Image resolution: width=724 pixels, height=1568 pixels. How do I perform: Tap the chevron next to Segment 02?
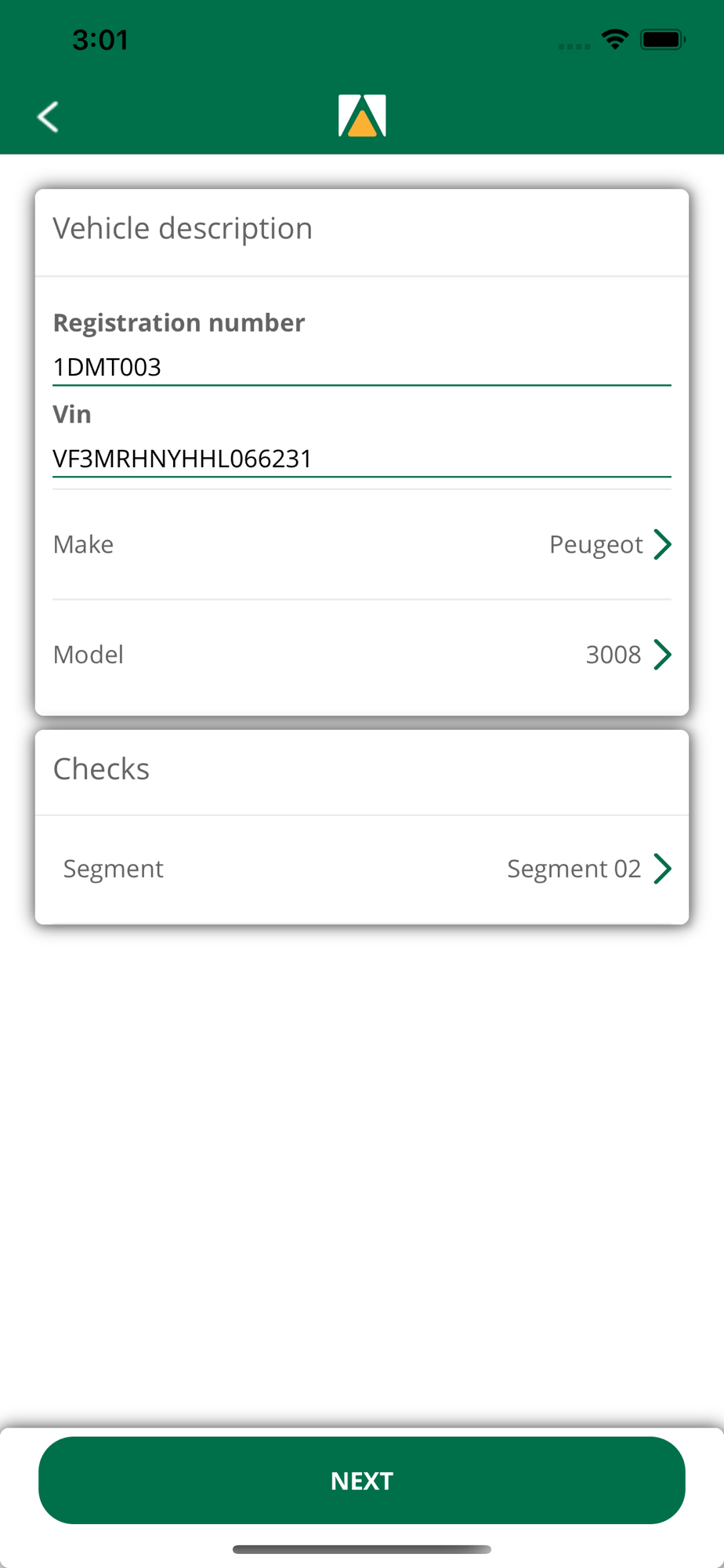(x=663, y=869)
